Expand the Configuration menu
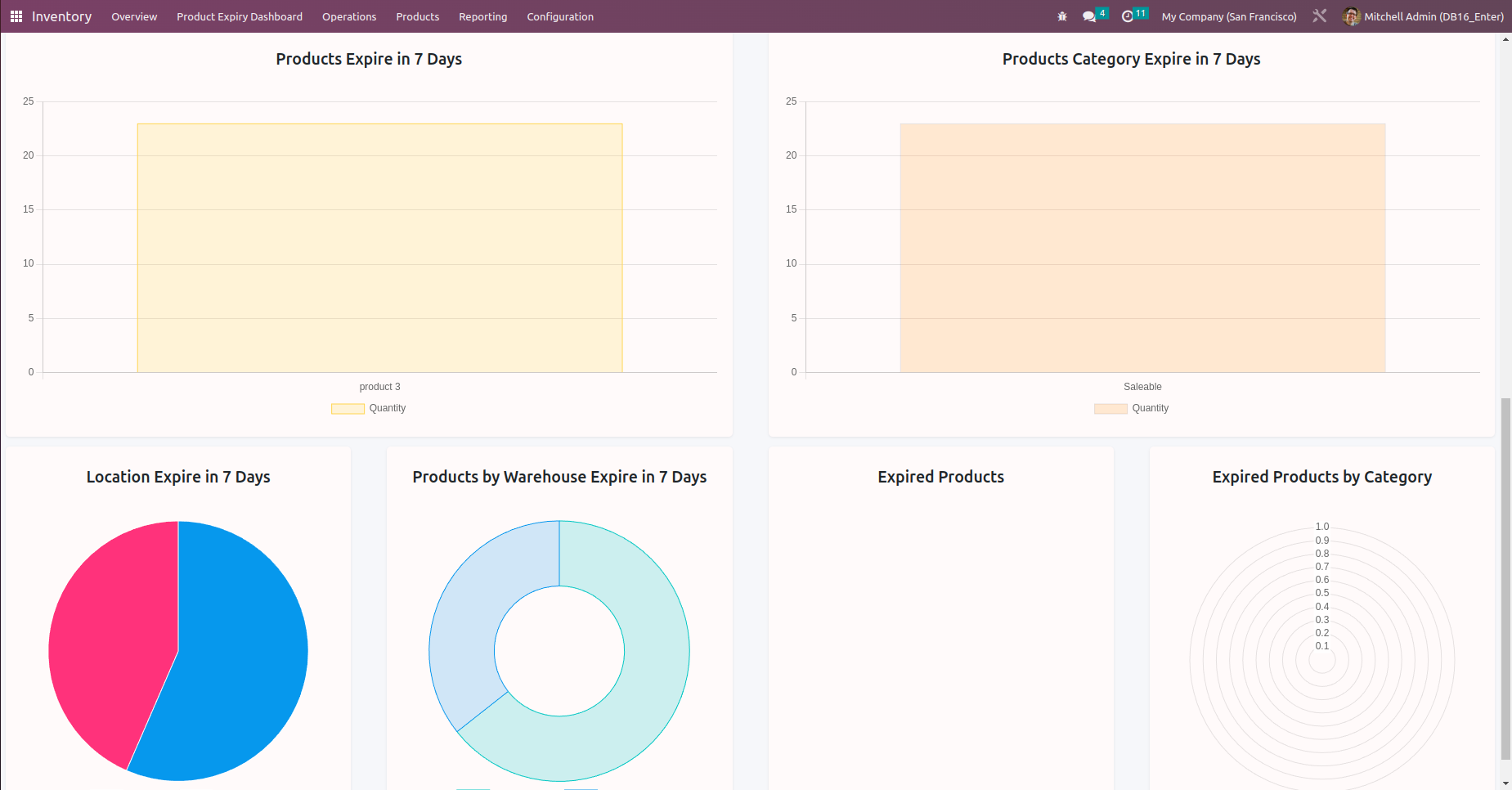 560,16
